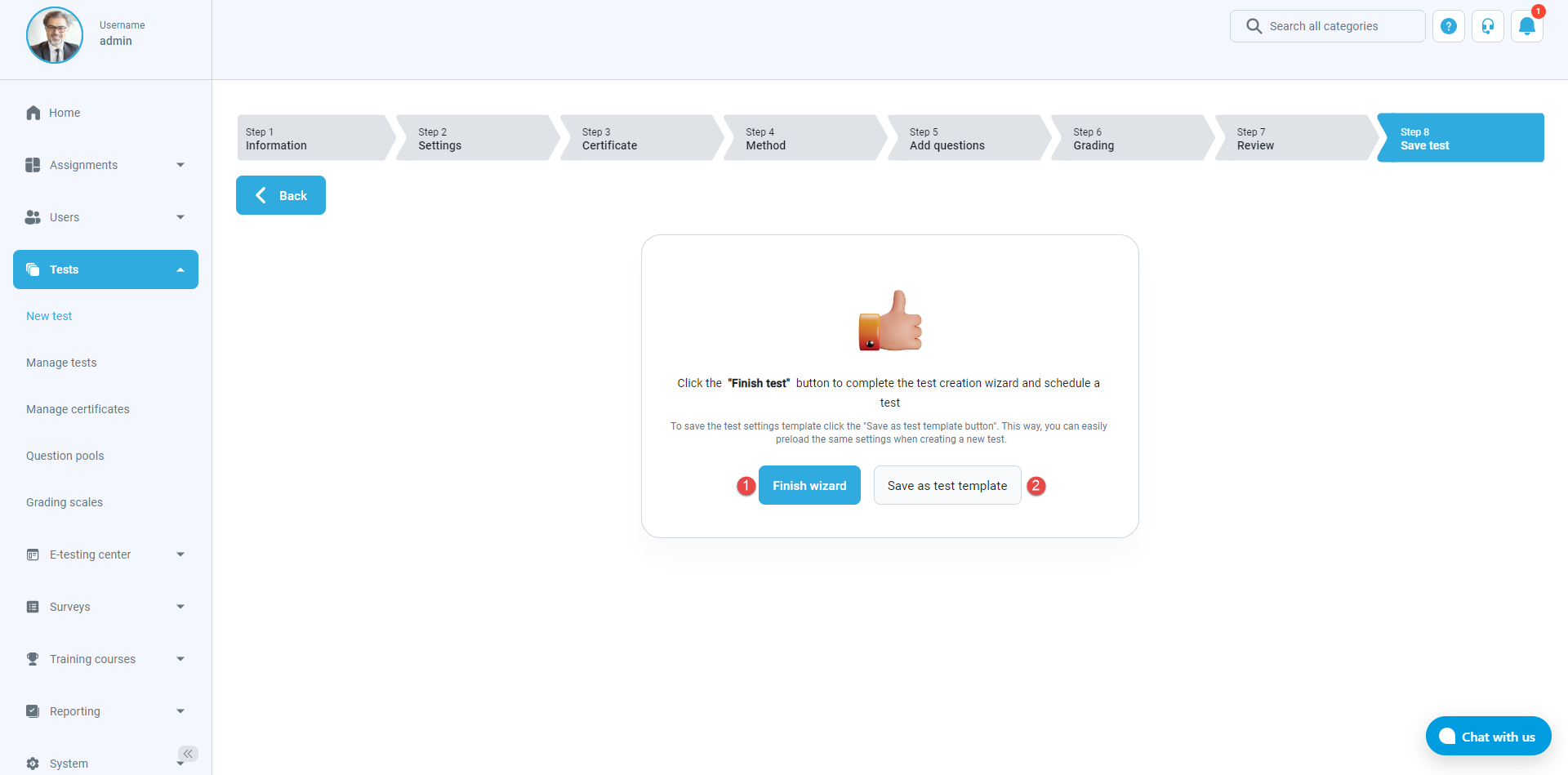Go to Step 1 Information
Image resolution: width=1568 pixels, height=775 pixels.
(310, 138)
